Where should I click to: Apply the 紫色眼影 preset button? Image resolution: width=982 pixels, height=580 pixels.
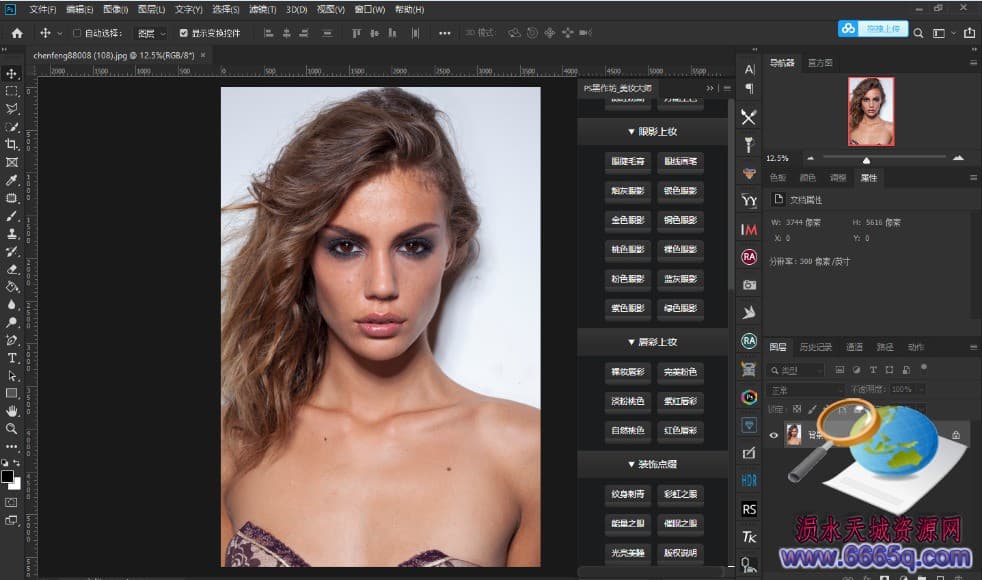click(628, 308)
